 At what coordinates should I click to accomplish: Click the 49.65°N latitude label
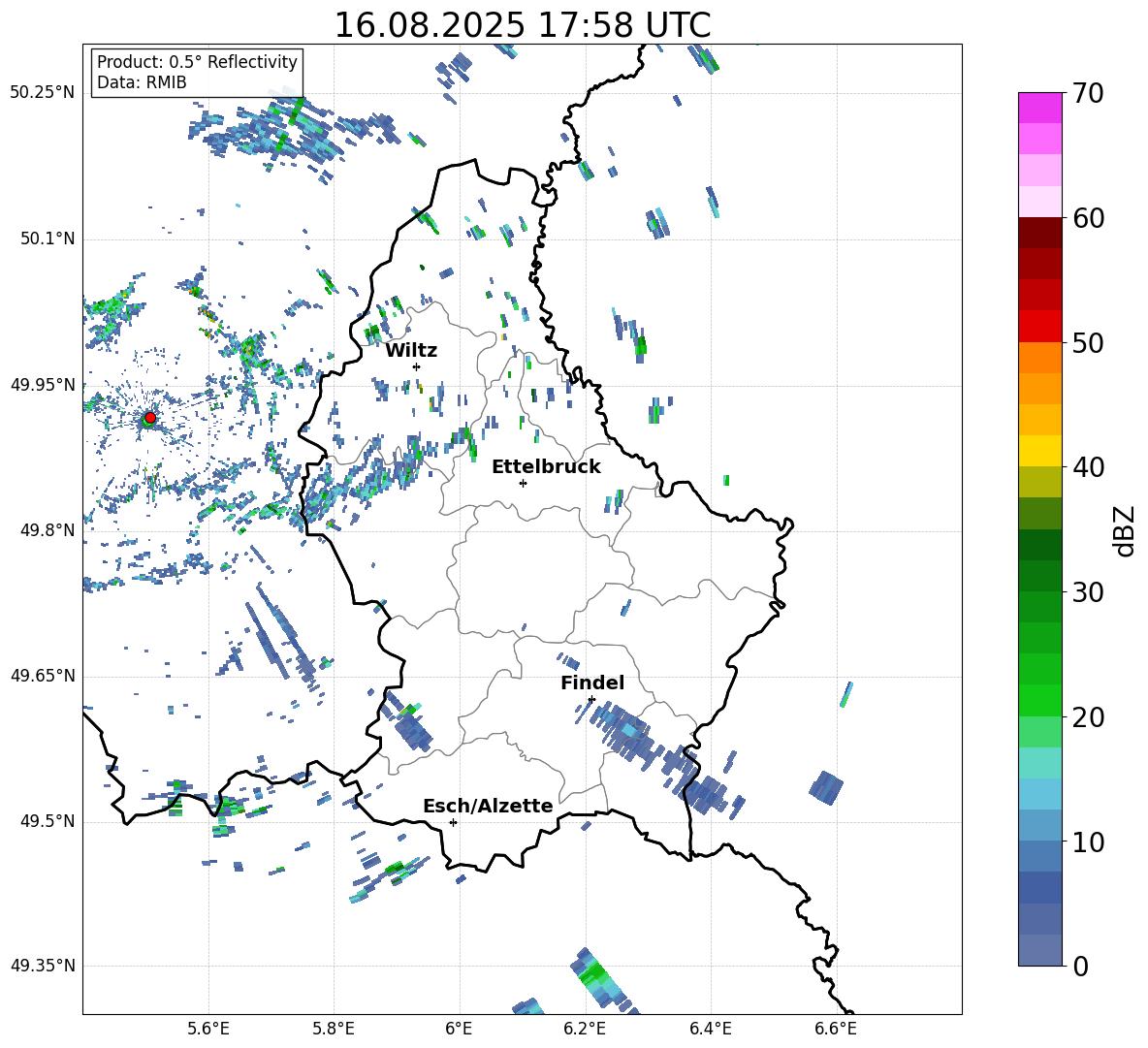43,676
